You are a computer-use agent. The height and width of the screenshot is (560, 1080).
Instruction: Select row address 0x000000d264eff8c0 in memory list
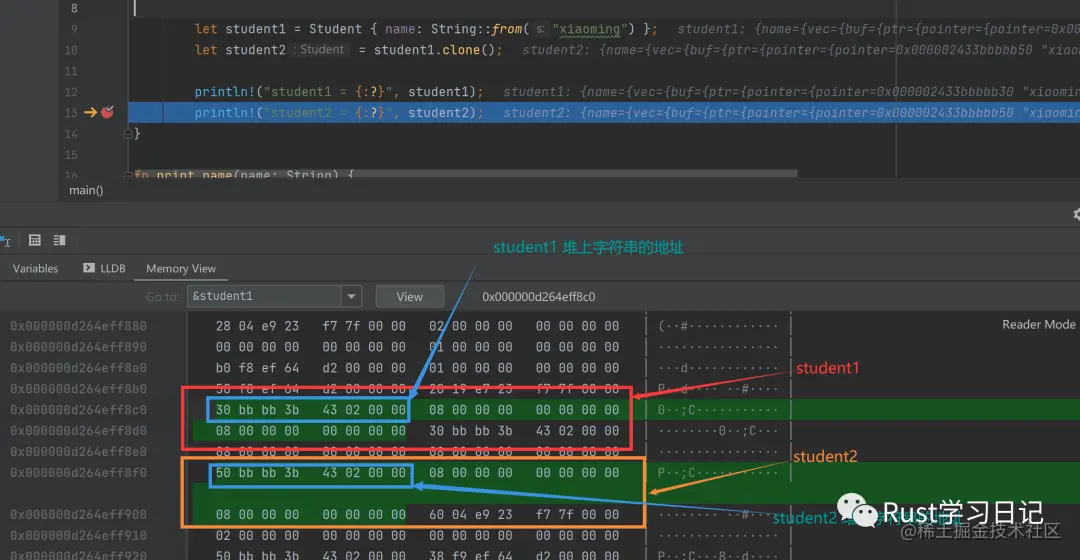point(78,410)
